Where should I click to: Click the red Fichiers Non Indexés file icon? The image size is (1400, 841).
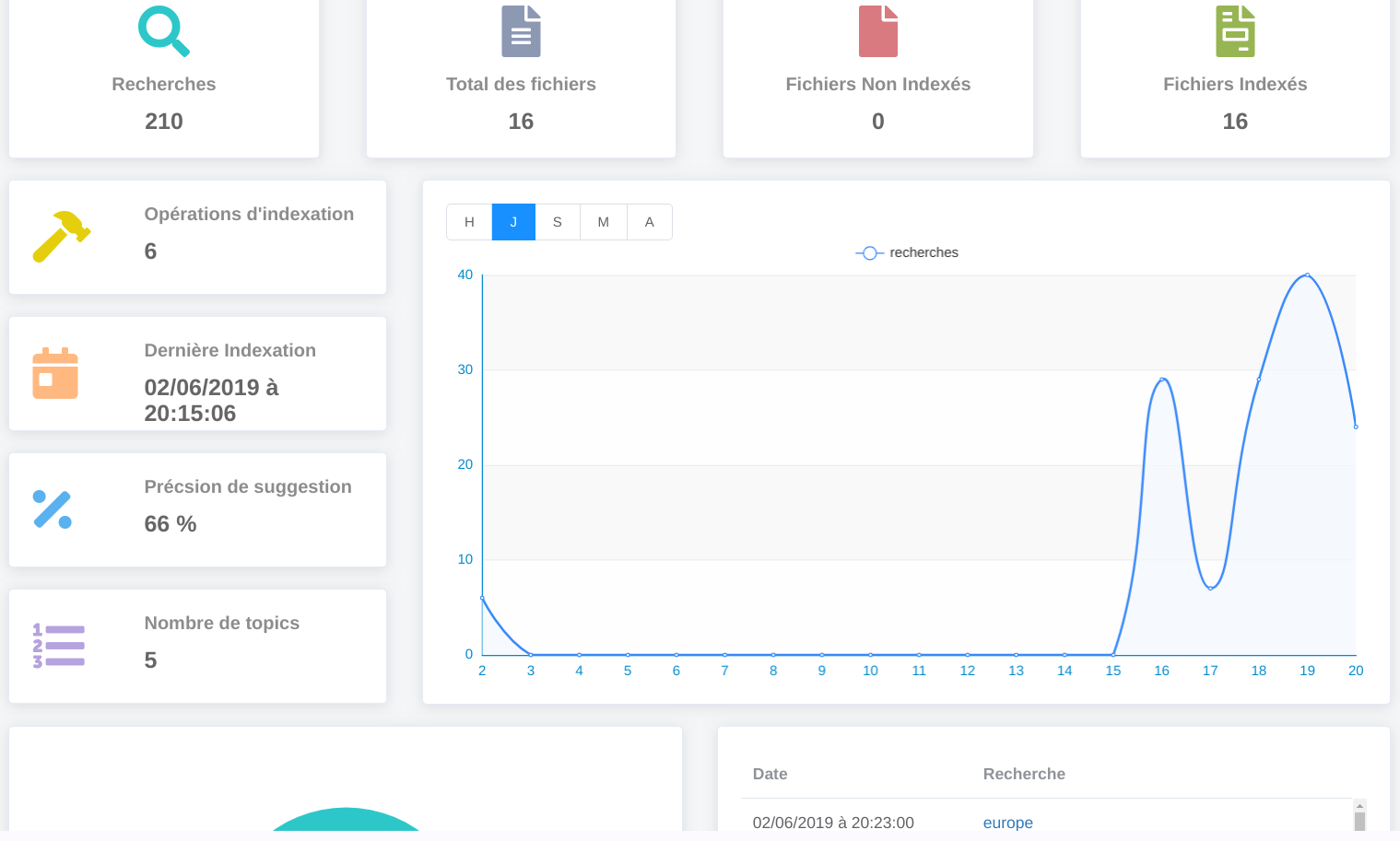coord(877,31)
